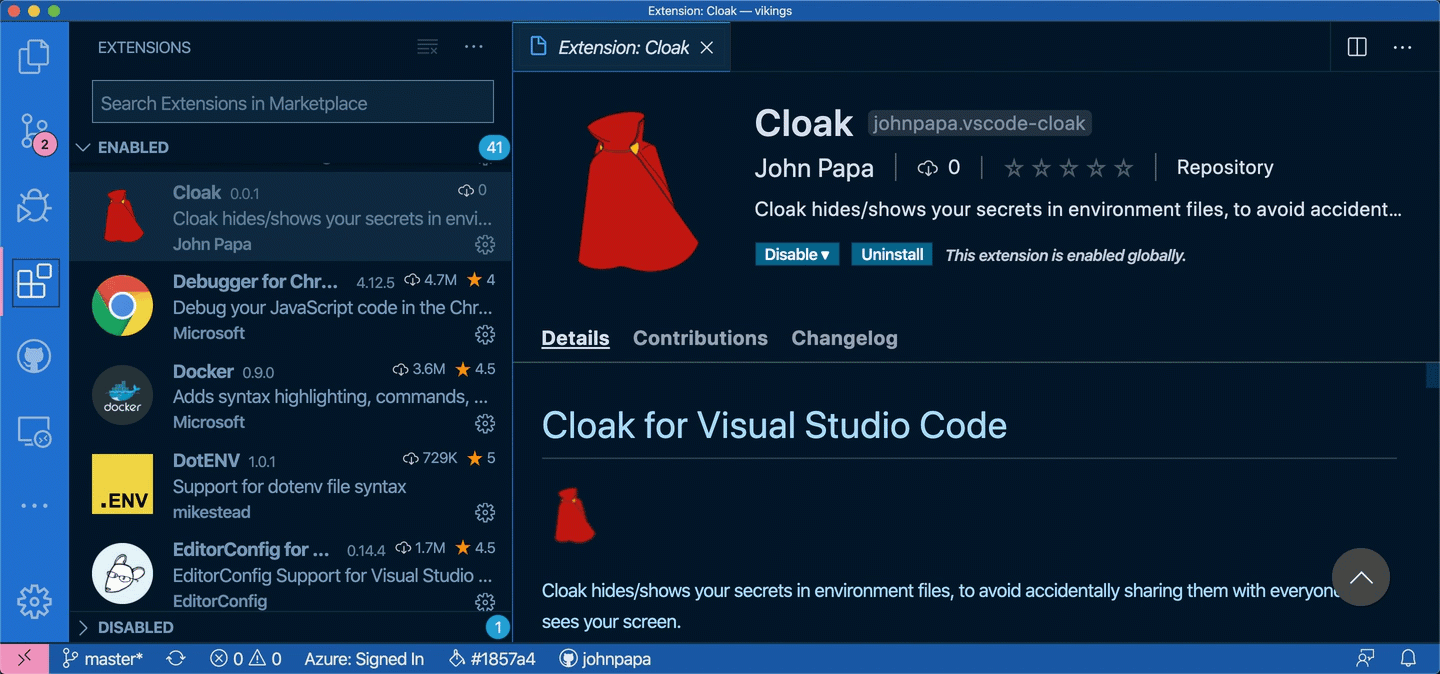Show additional views ellipsis in activity bar

(x=34, y=506)
